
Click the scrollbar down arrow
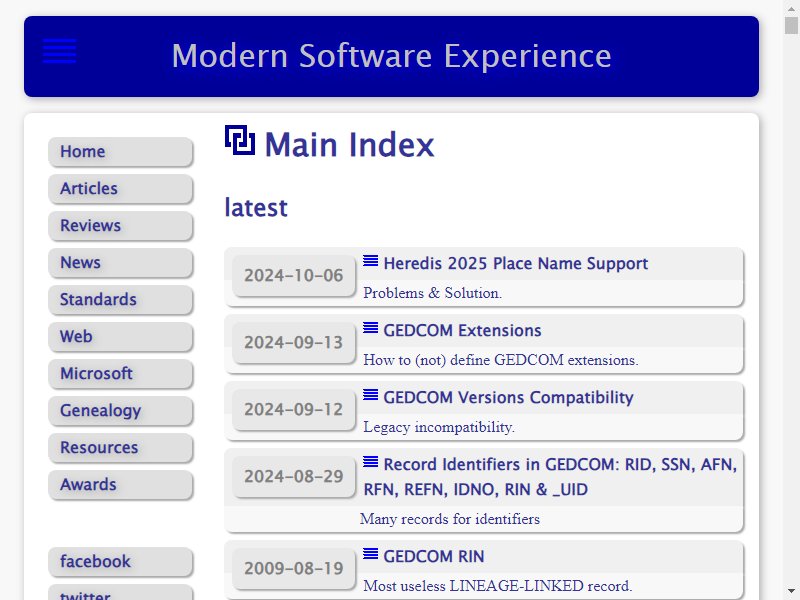tap(791, 591)
